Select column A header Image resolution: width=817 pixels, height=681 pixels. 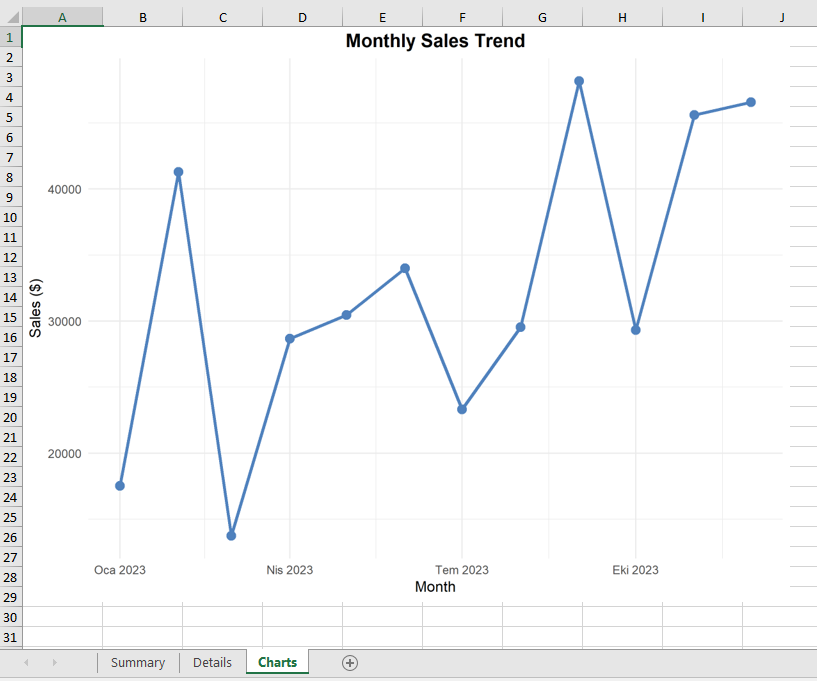point(62,17)
